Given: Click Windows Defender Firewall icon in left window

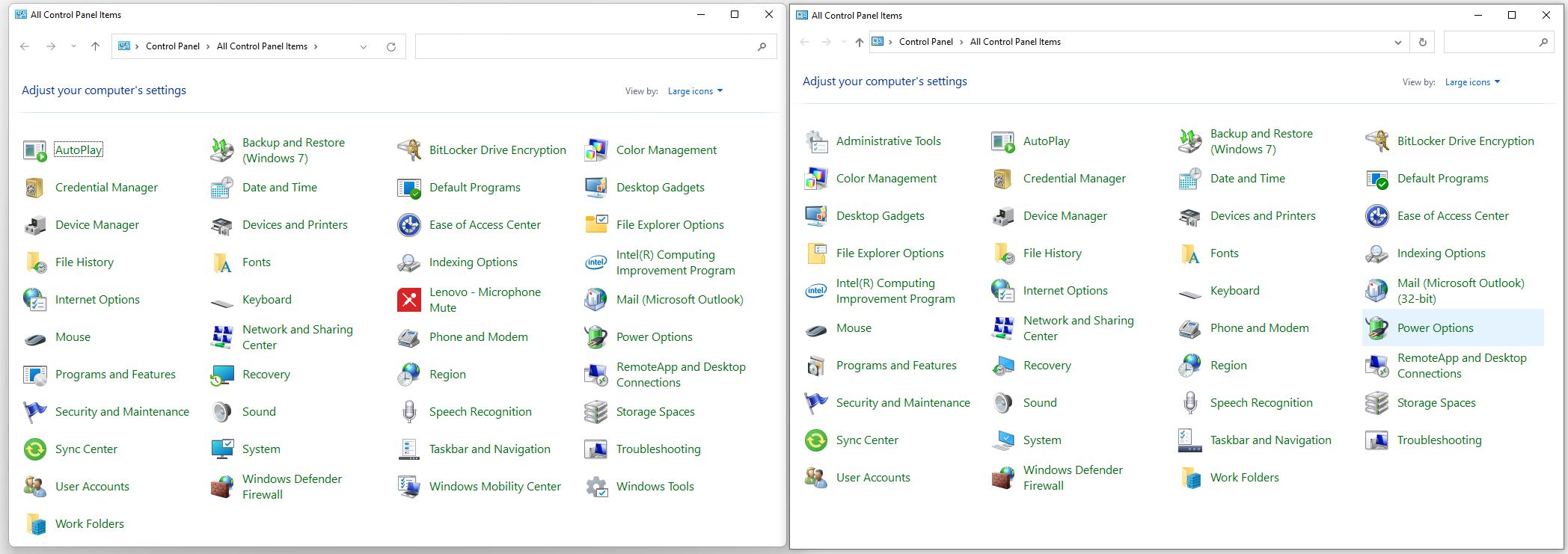Looking at the screenshot, I should click(222, 487).
